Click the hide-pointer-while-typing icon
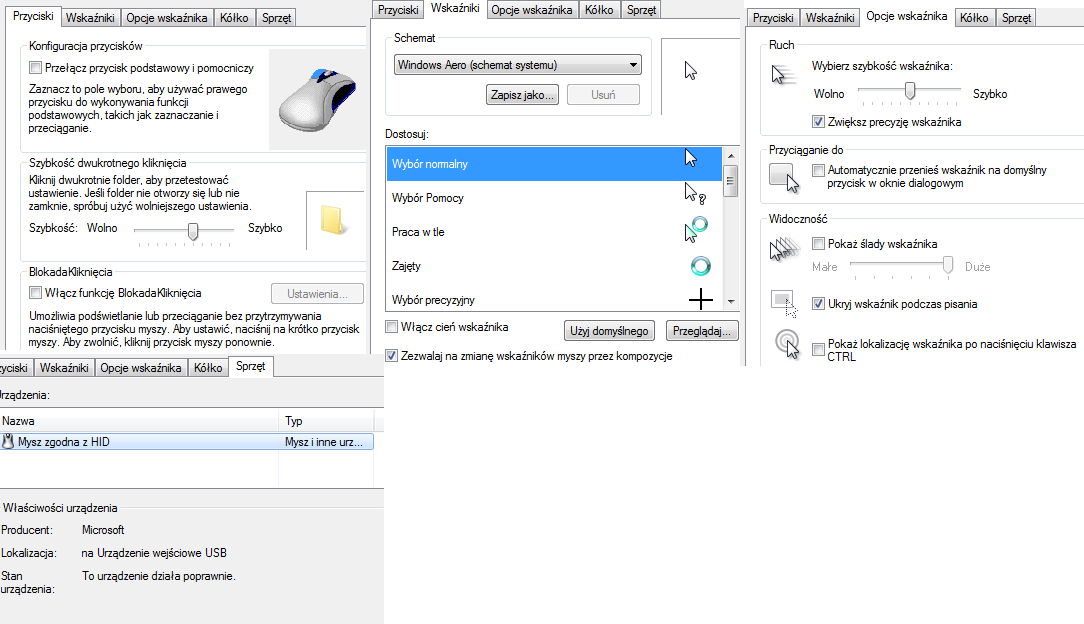Screen dimensions: 1084x624 [784, 303]
